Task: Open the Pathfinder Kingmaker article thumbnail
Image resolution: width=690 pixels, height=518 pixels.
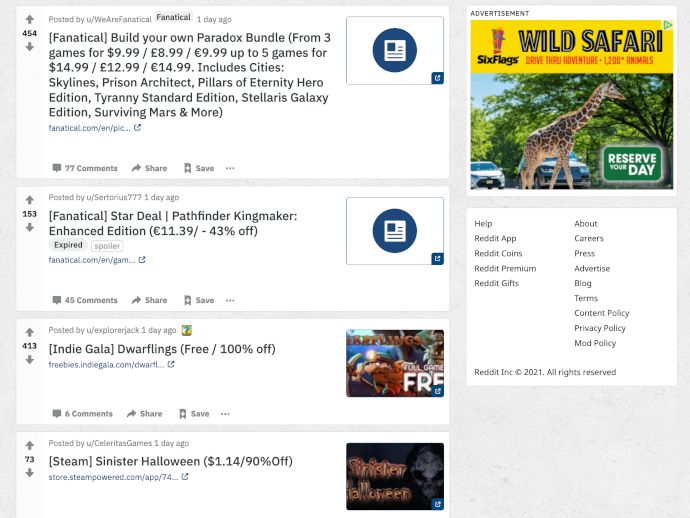Action: 395,231
